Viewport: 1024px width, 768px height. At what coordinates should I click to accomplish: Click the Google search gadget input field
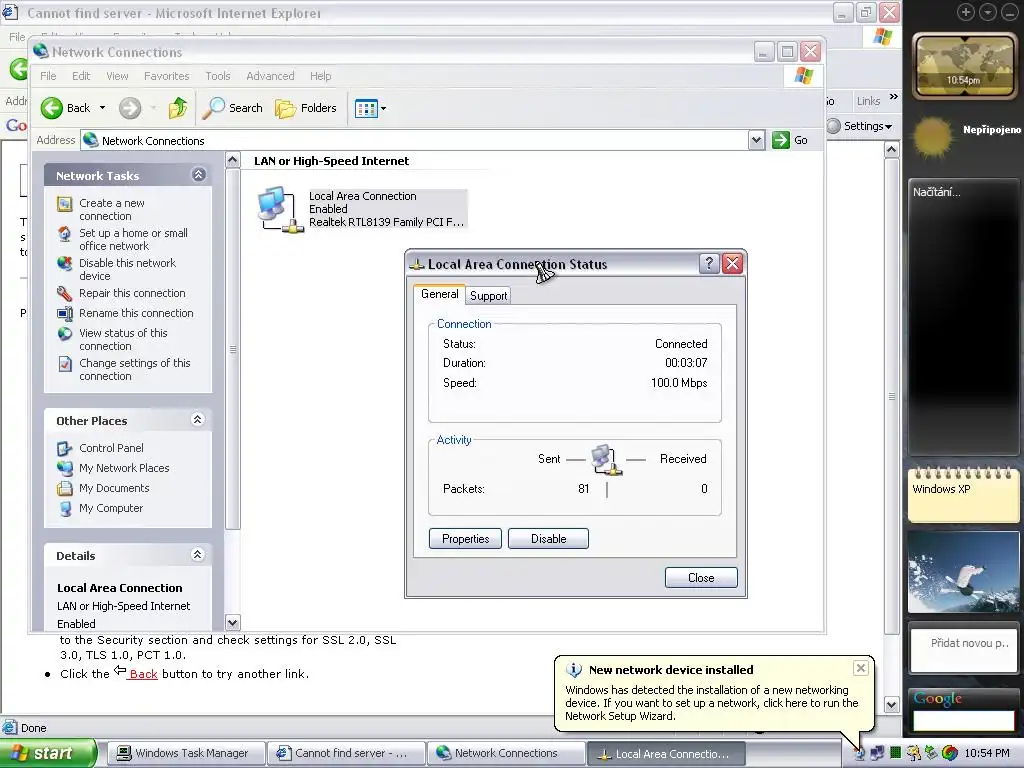coord(963,720)
